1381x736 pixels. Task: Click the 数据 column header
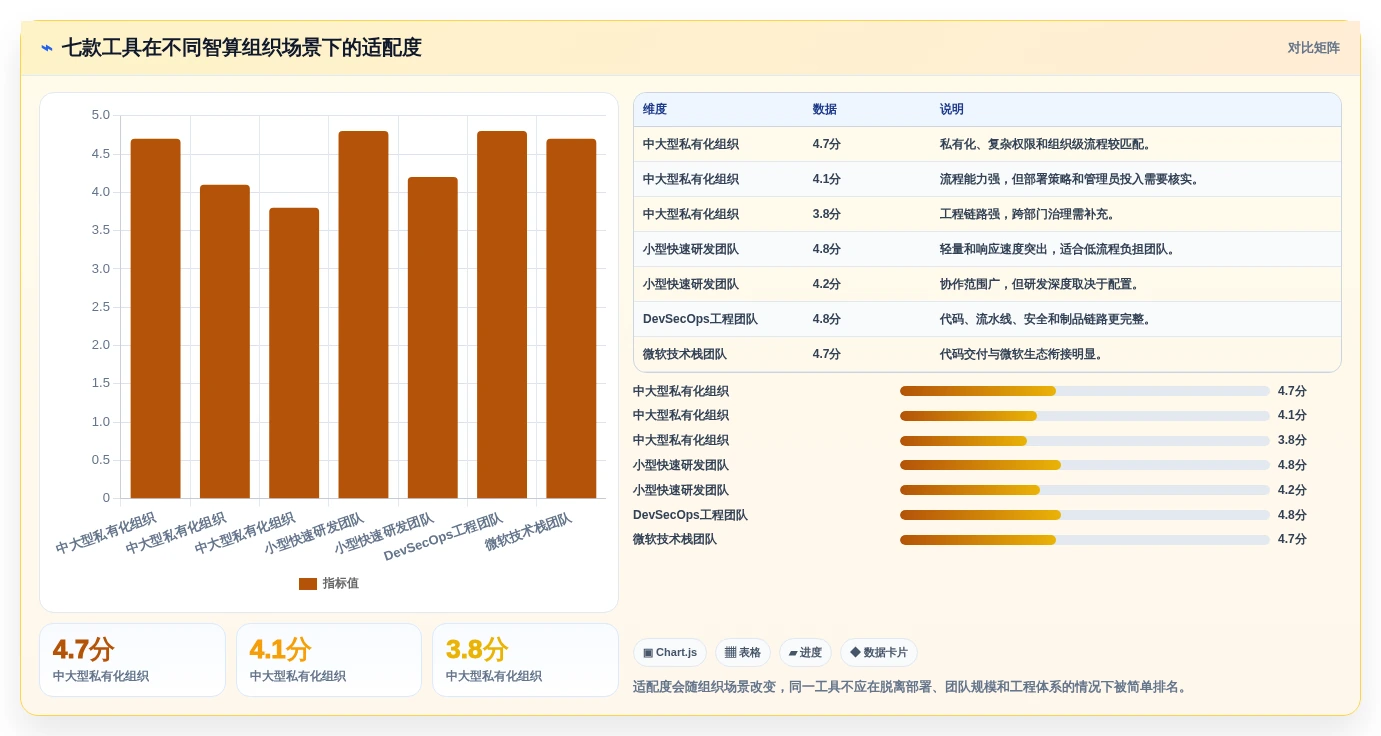(x=825, y=110)
